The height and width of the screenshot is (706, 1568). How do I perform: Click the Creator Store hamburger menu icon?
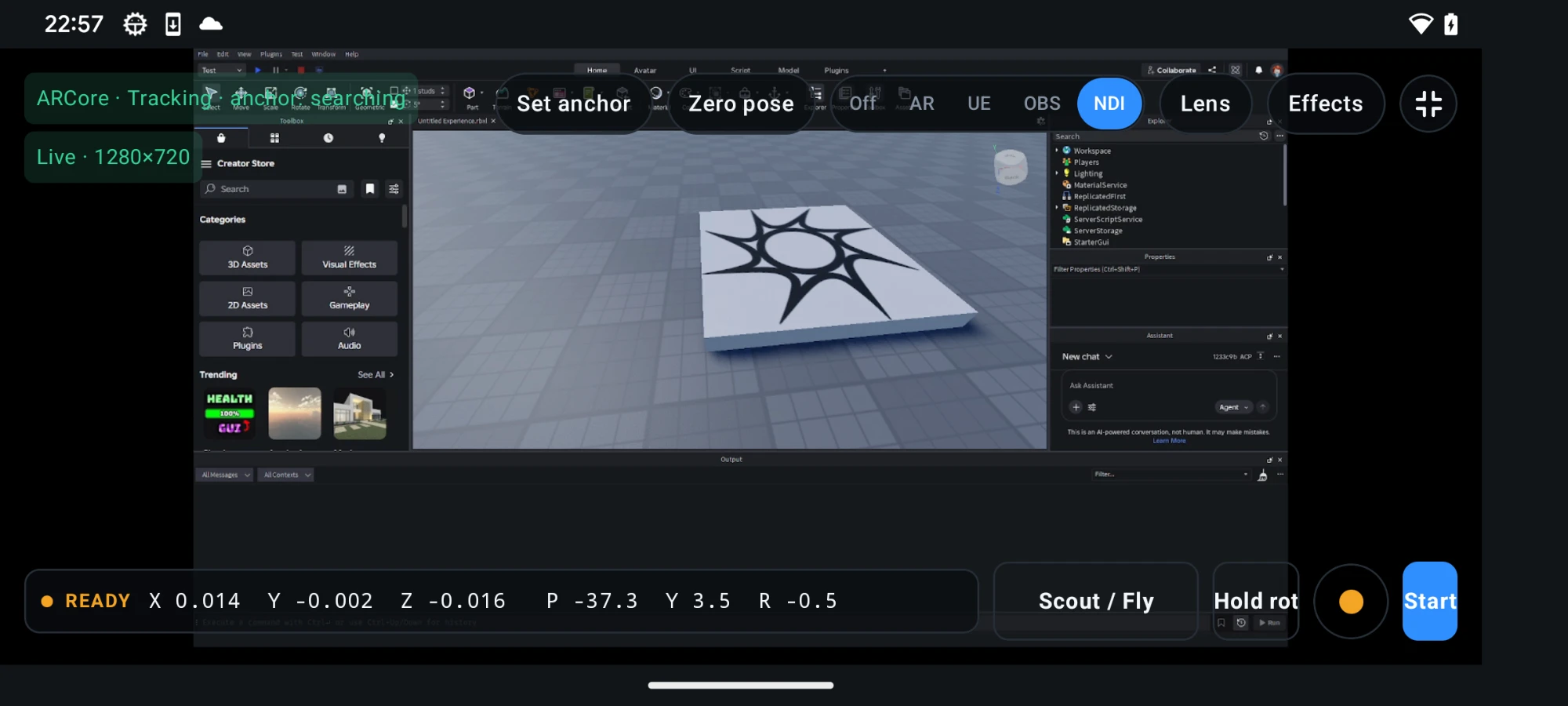(206, 164)
